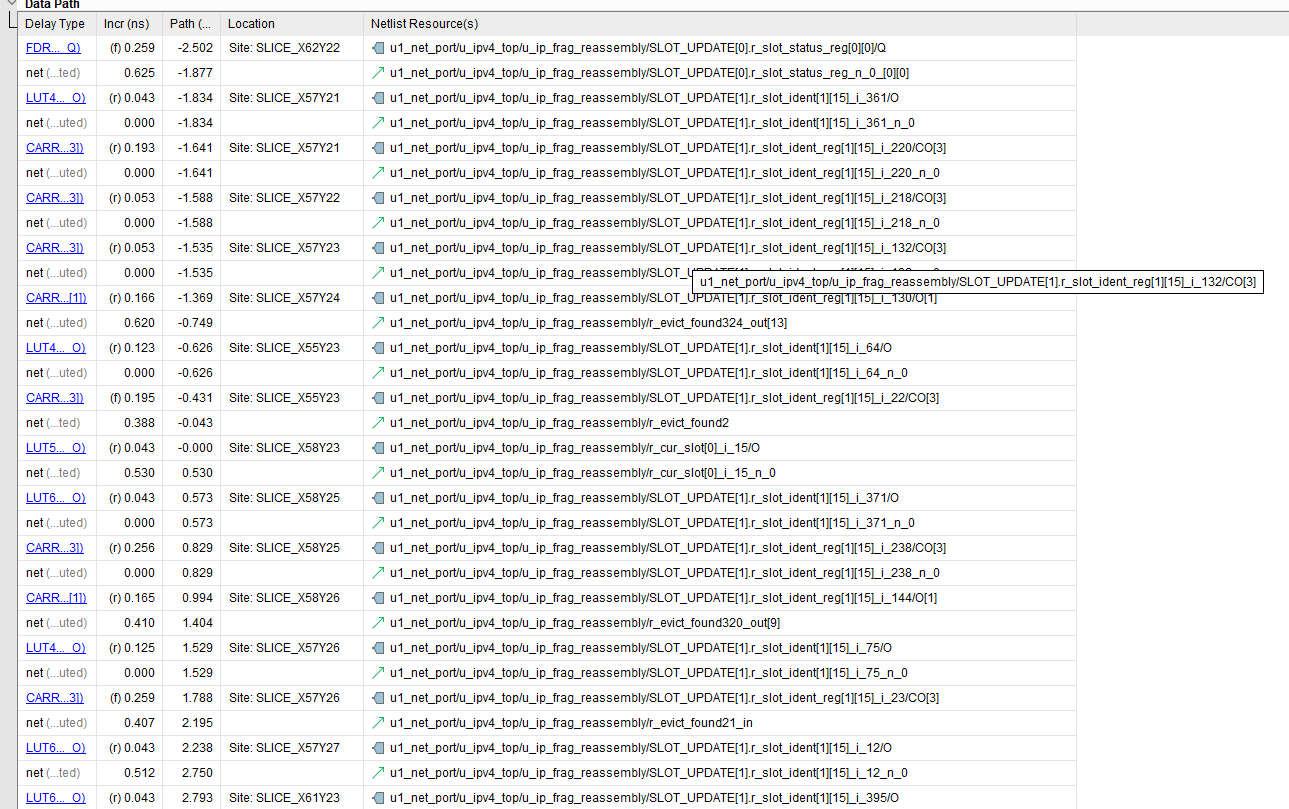1289x809 pixels.
Task: Collapse the Data Path section
Action: (11, 4)
